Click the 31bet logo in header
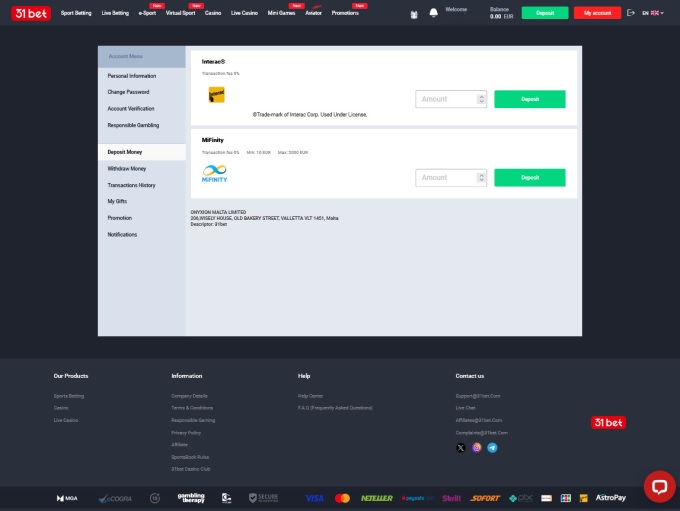This screenshot has width=680, height=511. 27,13
